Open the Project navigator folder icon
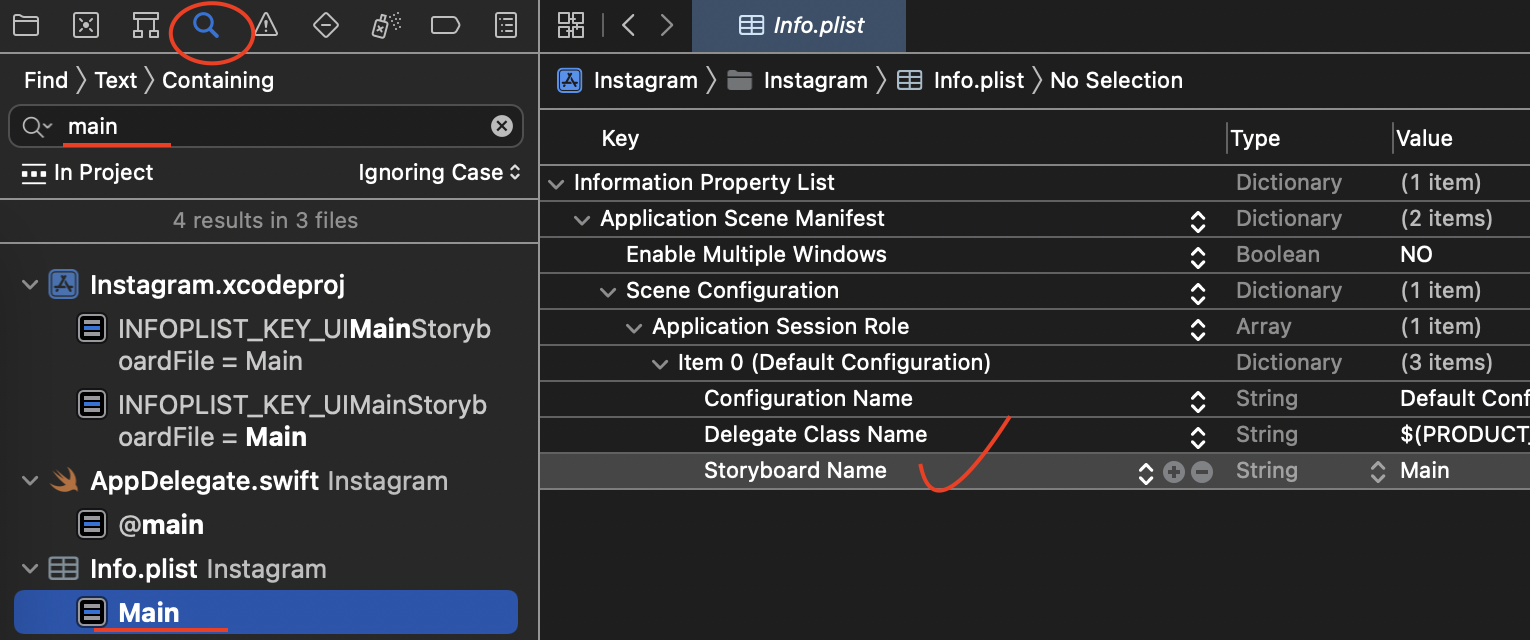Viewport: 1530px width, 640px height. click(26, 26)
